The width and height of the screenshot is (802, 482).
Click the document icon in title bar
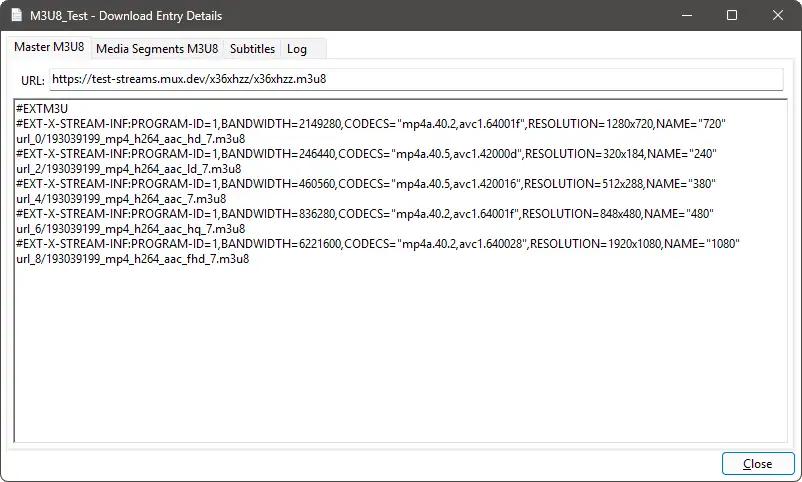tap(16, 15)
